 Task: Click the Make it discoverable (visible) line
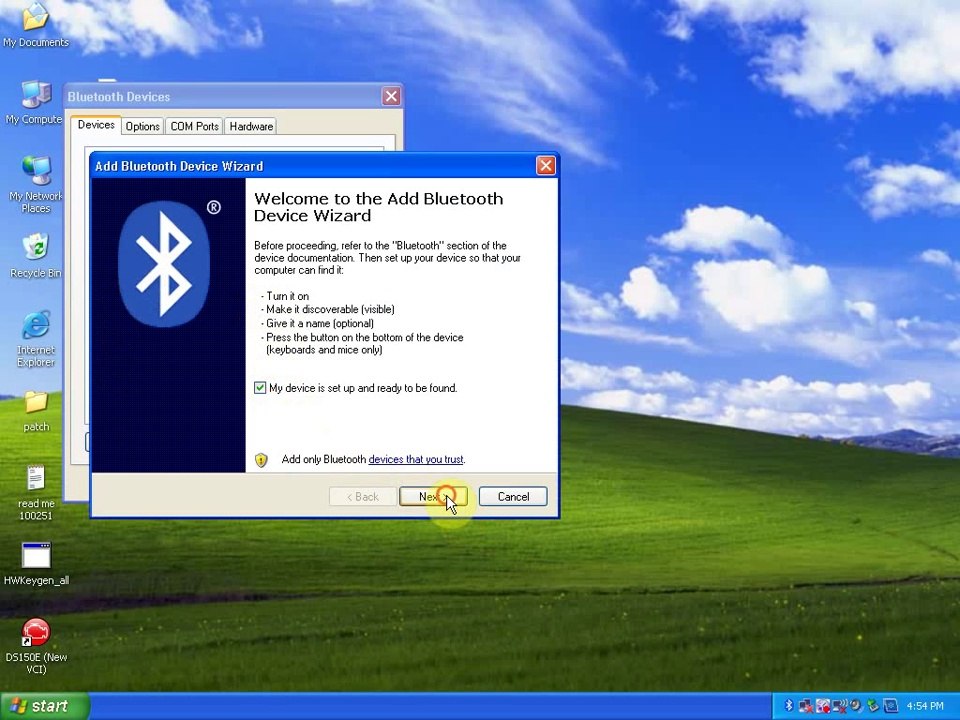pyautogui.click(x=328, y=309)
